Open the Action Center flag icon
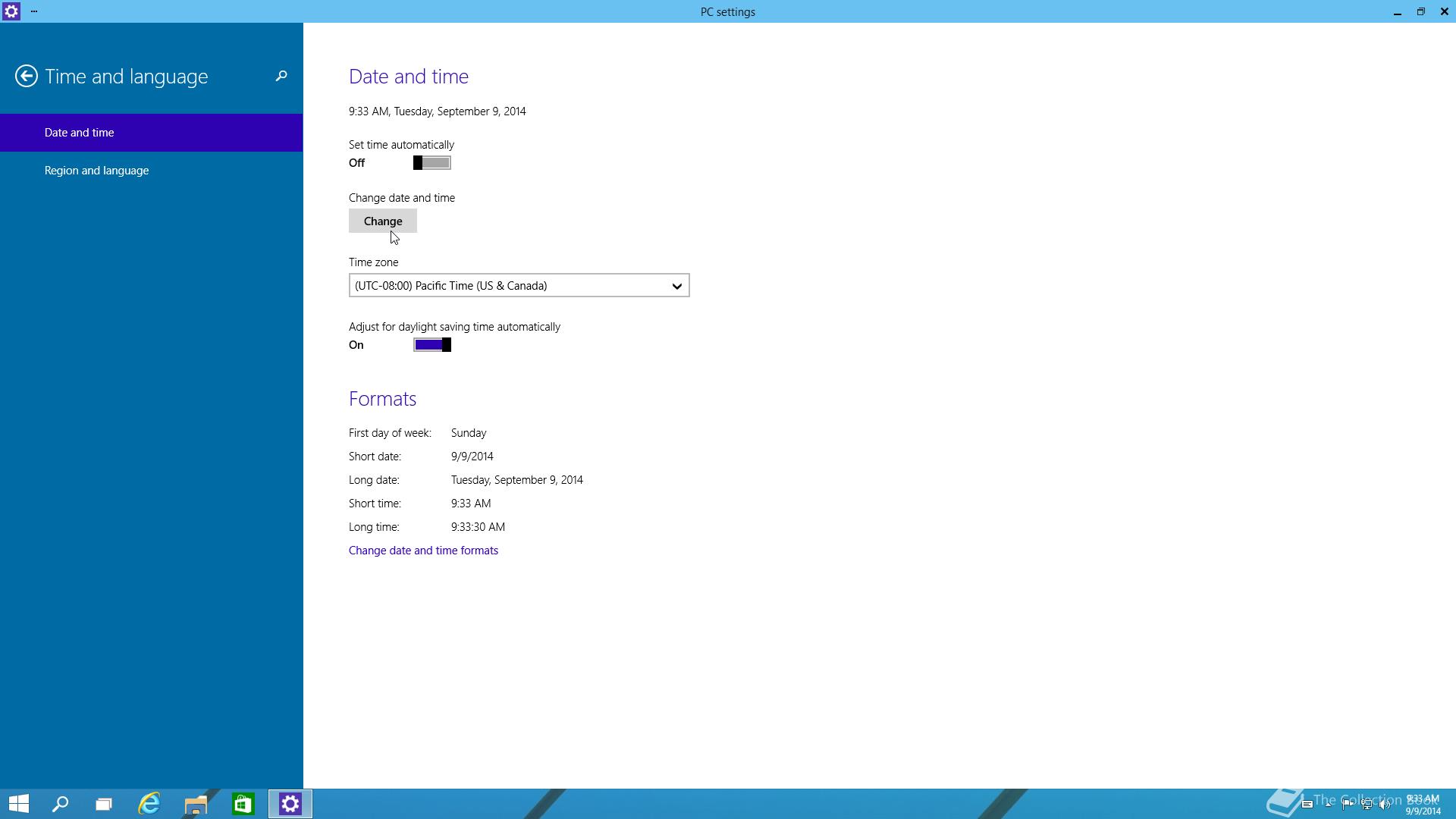This screenshot has height=819, width=1456. 1348,805
